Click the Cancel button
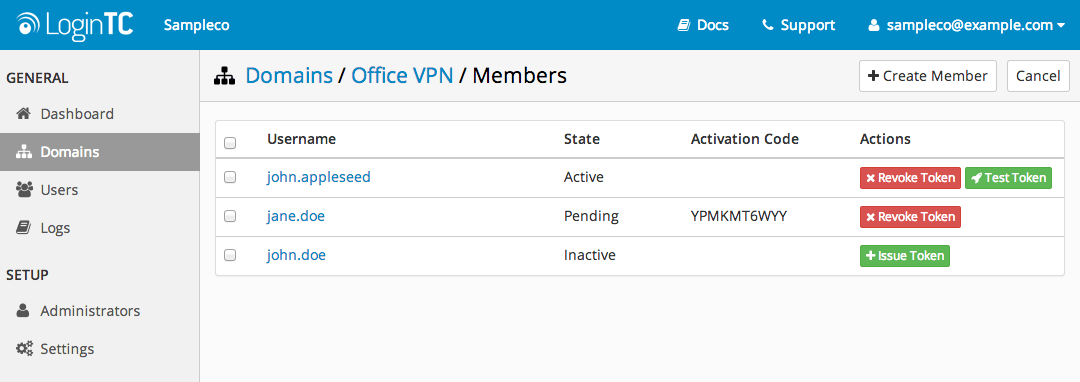This screenshot has width=1080, height=382. point(1038,76)
